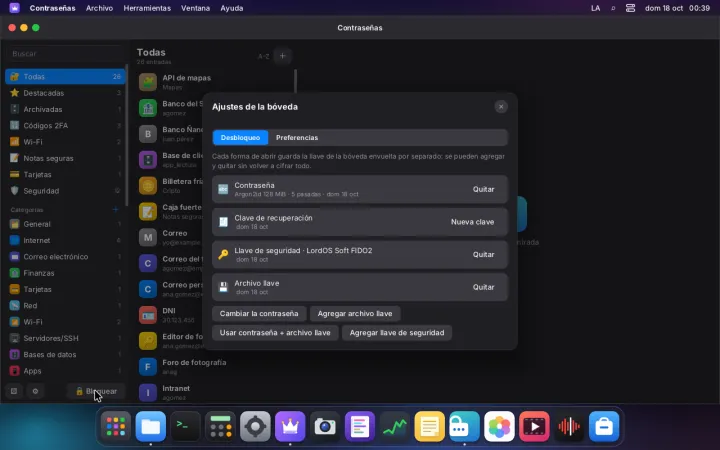Image resolution: width=720 pixels, height=450 pixels.
Task: Select the Red category
Action: point(65,305)
